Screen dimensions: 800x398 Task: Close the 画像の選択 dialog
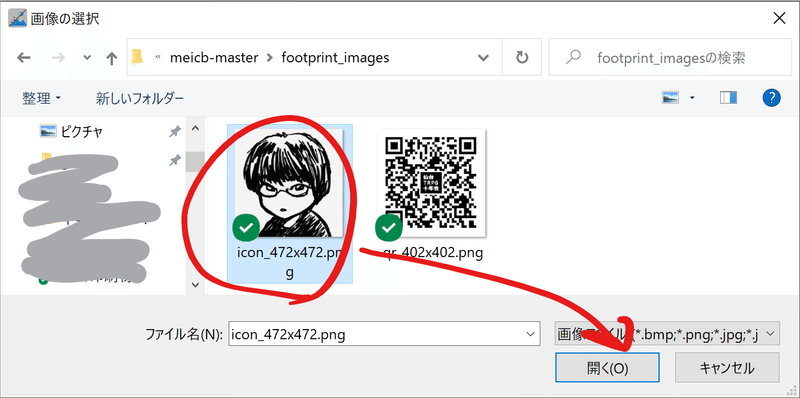pos(780,19)
